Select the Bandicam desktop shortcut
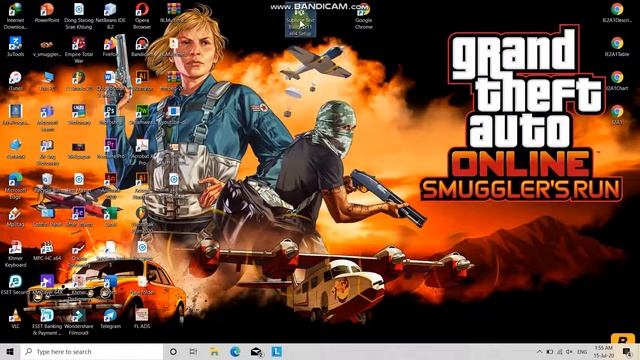 (142, 46)
